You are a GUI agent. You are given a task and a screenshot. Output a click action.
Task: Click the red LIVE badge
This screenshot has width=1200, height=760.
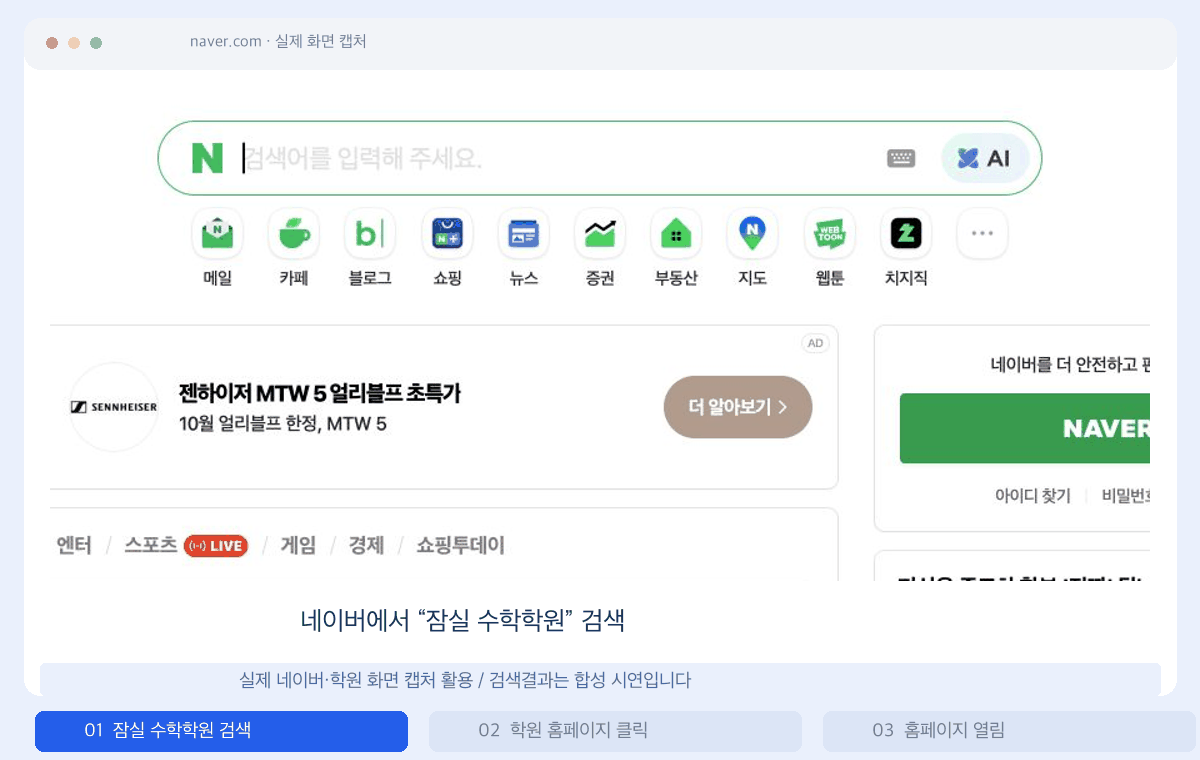pyautogui.click(x=216, y=546)
